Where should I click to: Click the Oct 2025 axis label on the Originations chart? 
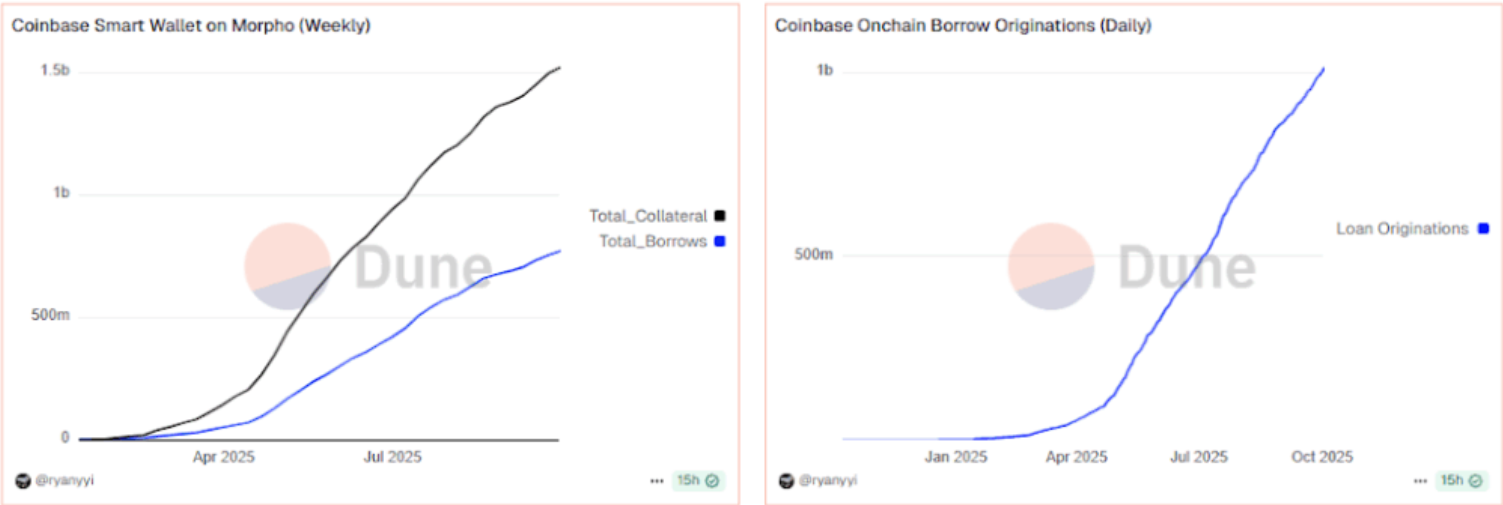click(x=1322, y=457)
